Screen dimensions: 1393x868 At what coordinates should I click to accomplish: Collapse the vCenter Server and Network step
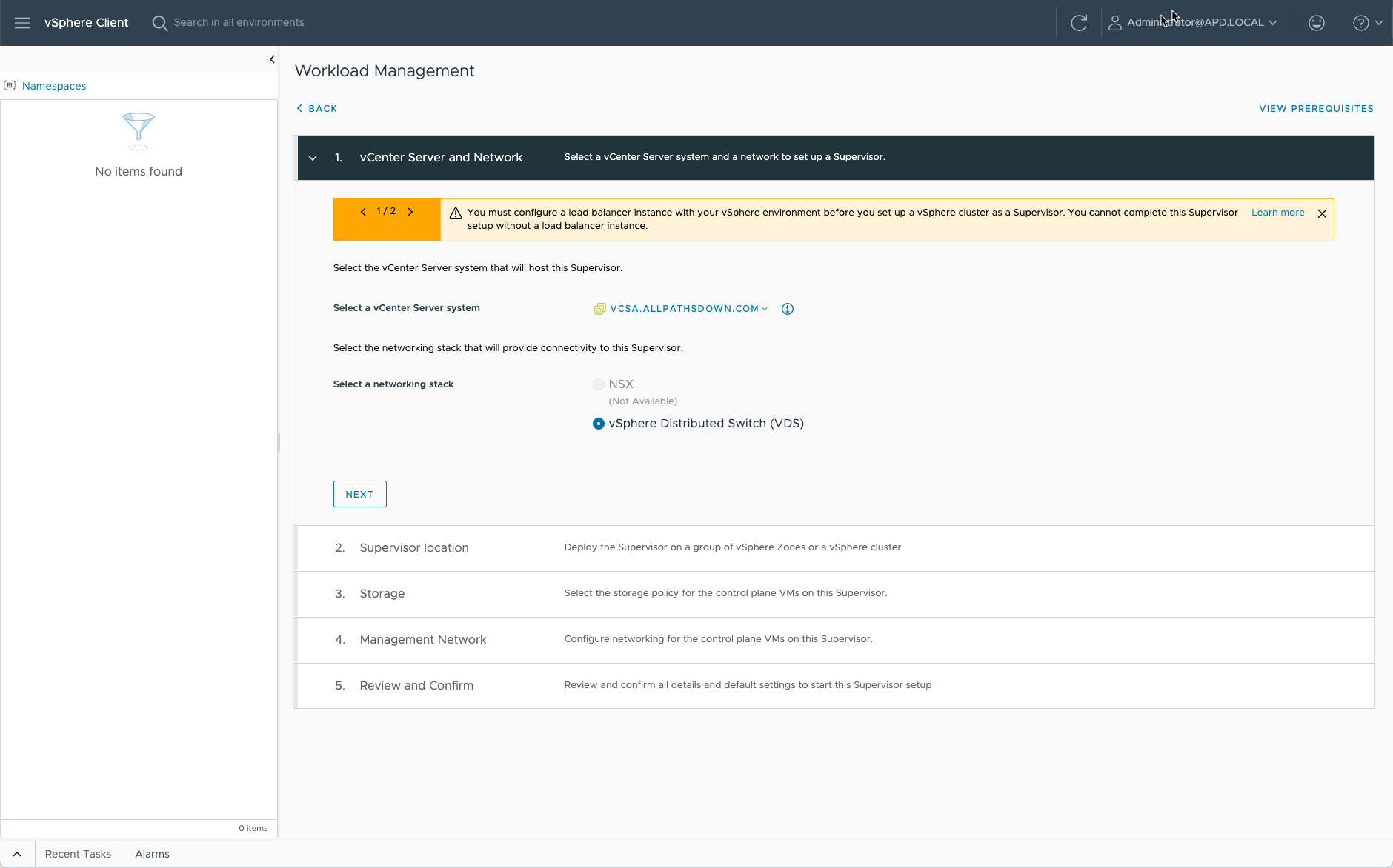pyautogui.click(x=313, y=158)
